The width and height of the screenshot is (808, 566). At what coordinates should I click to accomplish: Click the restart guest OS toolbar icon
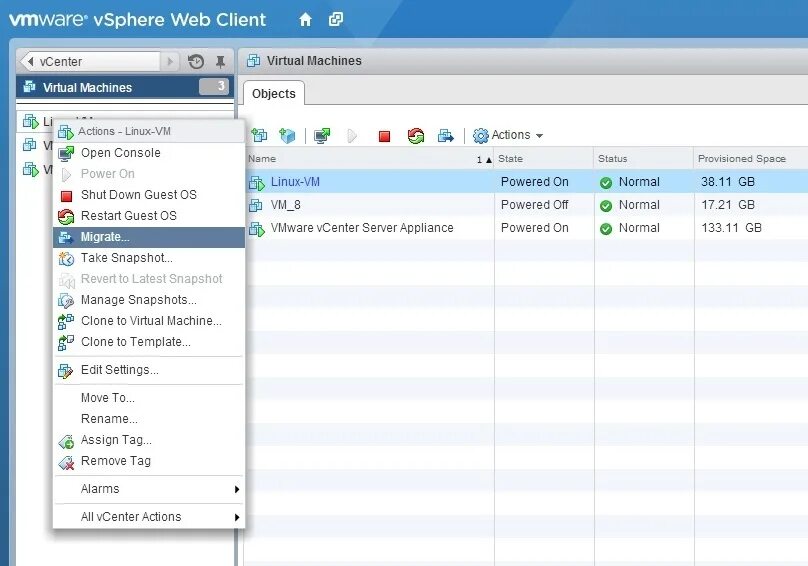[x=415, y=136]
